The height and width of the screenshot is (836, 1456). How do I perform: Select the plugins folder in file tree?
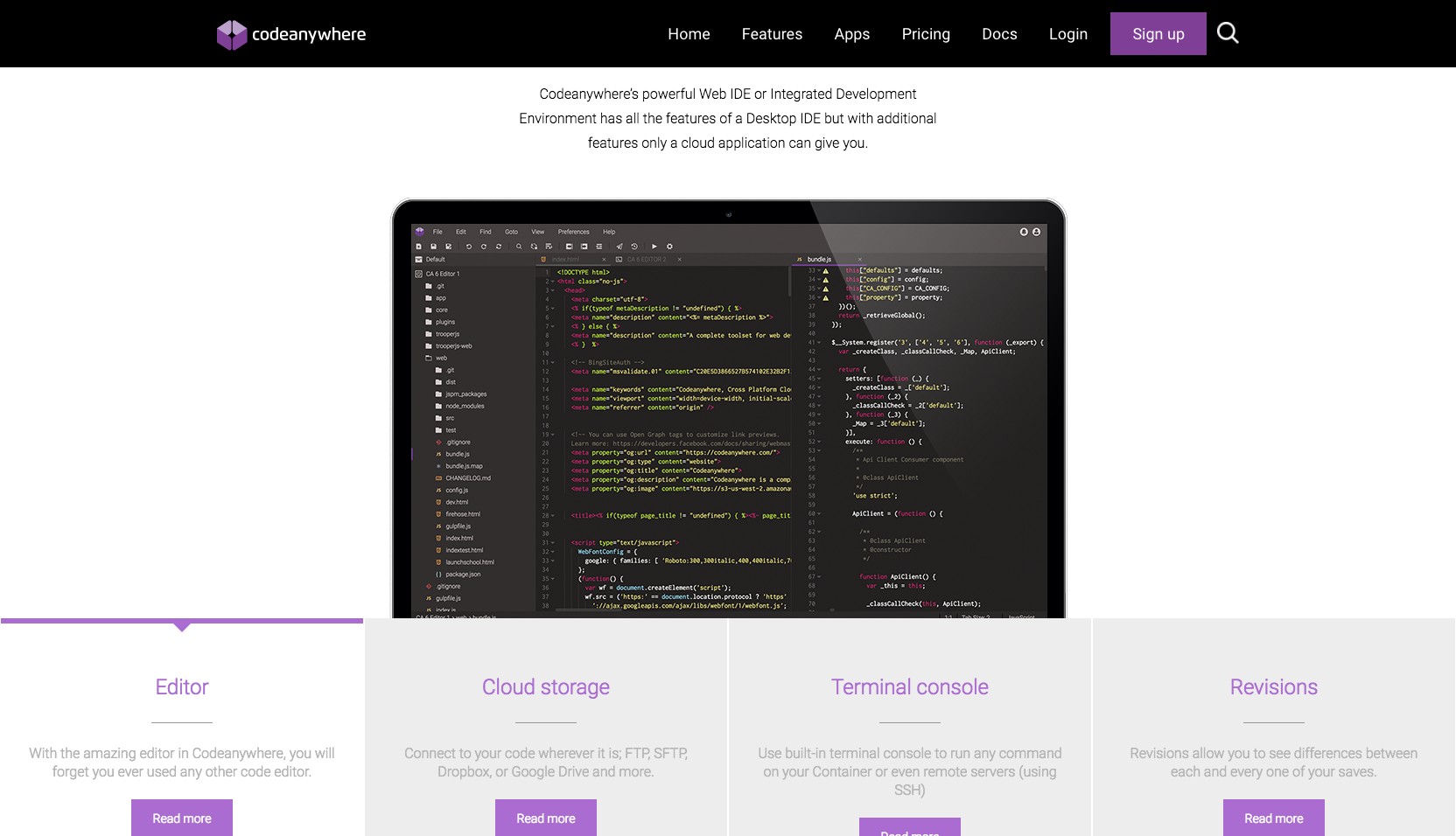(x=445, y=322)
